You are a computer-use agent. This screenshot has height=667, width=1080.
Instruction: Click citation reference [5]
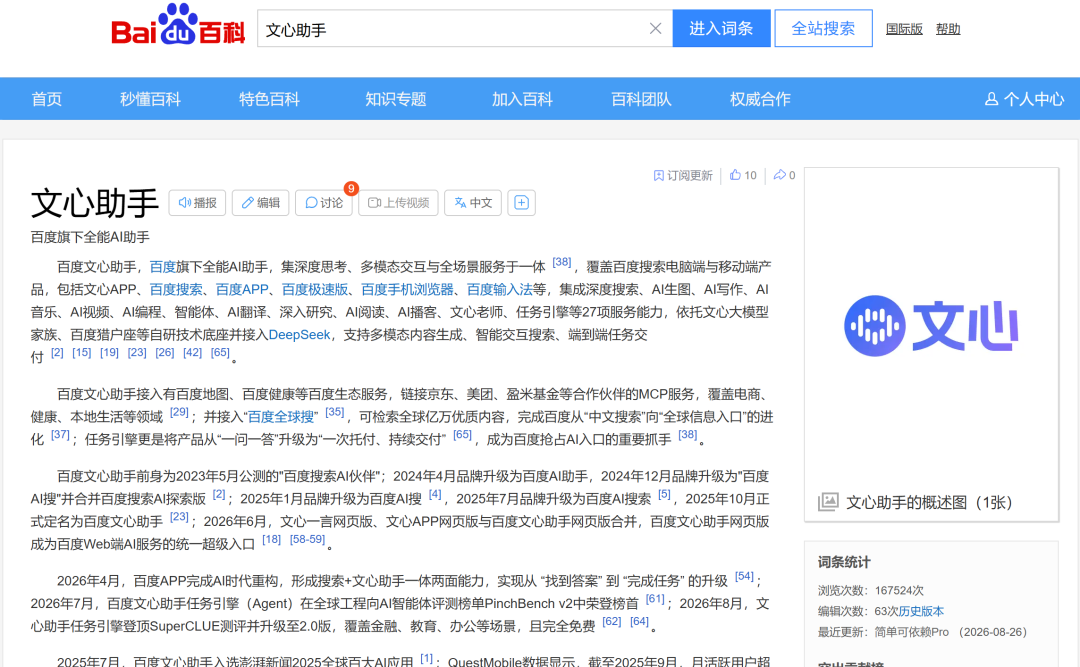pyautogui.click(x=664, y=494)
